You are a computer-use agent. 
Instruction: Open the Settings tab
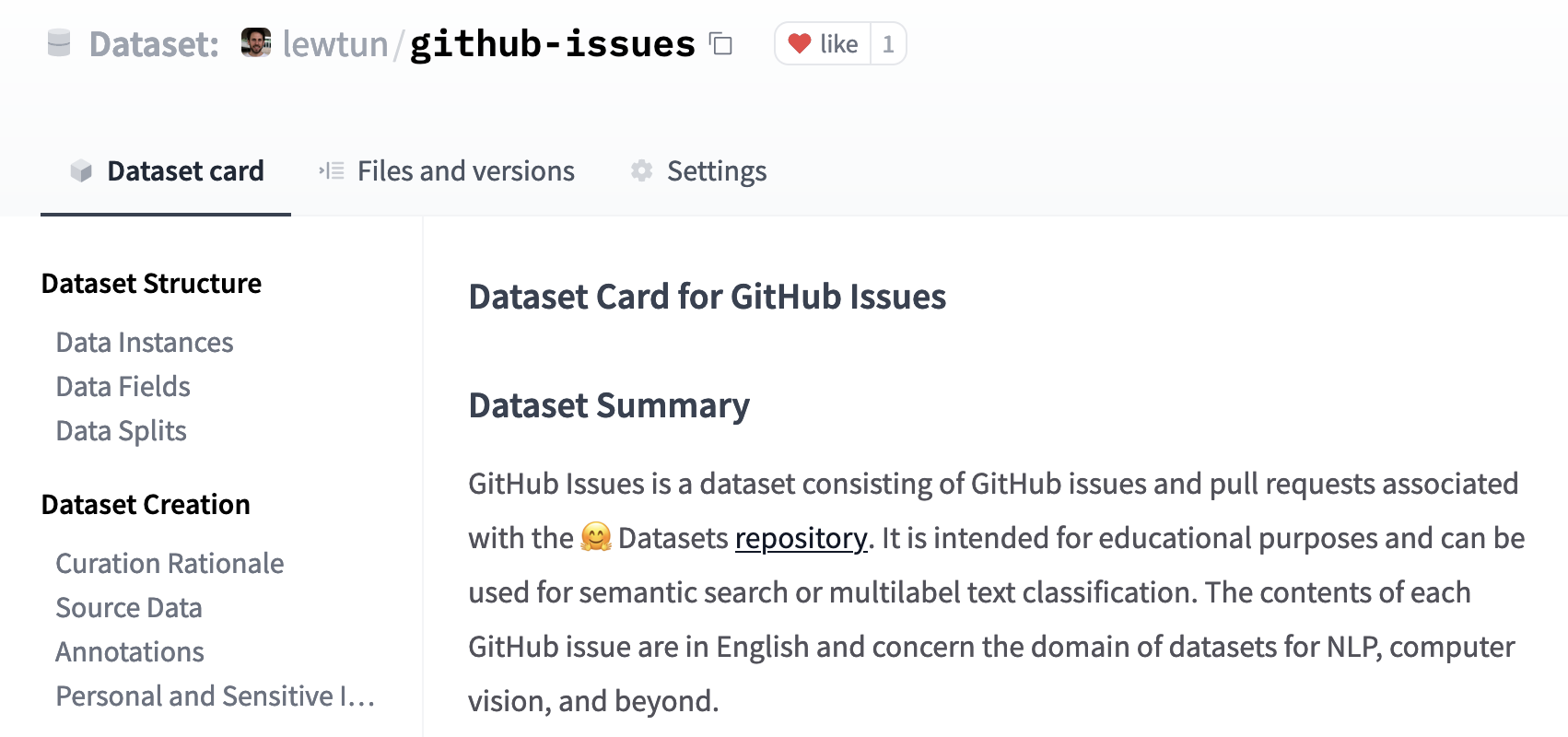(717, 170)
